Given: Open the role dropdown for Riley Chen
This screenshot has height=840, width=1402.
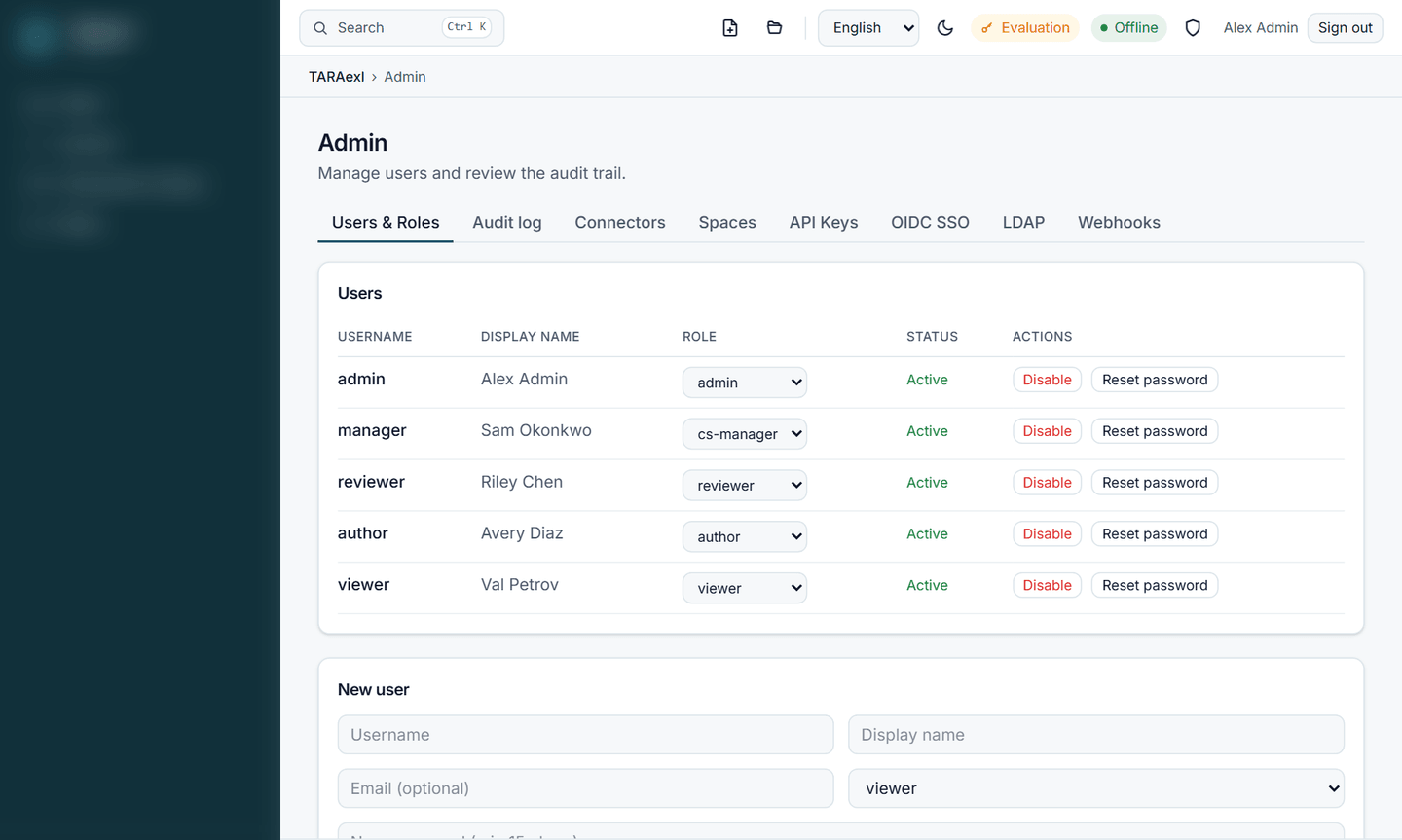Looking at the screenshot, I should tap(745, 486).
